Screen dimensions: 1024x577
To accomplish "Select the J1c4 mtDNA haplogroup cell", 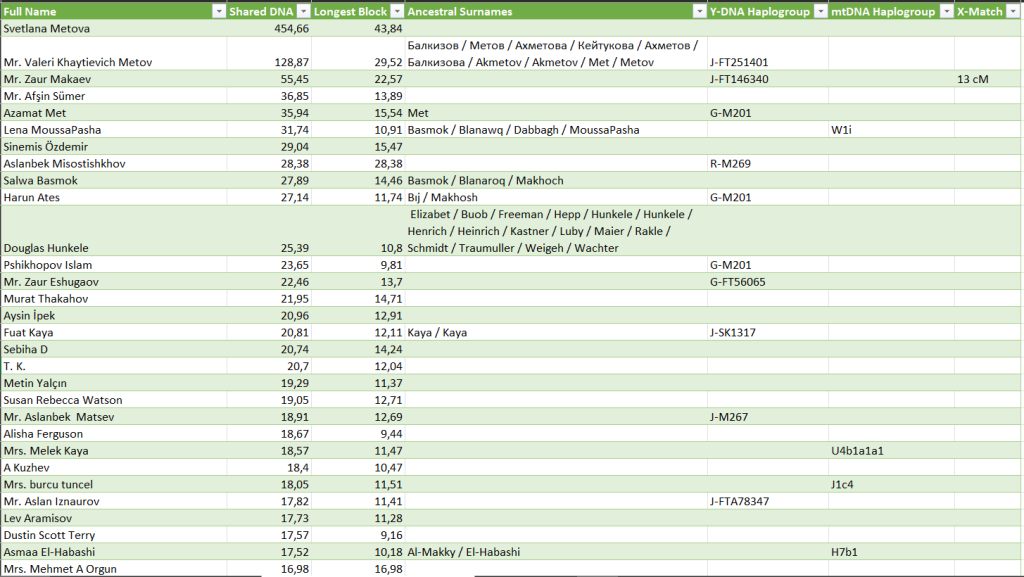I will (842, 485).
